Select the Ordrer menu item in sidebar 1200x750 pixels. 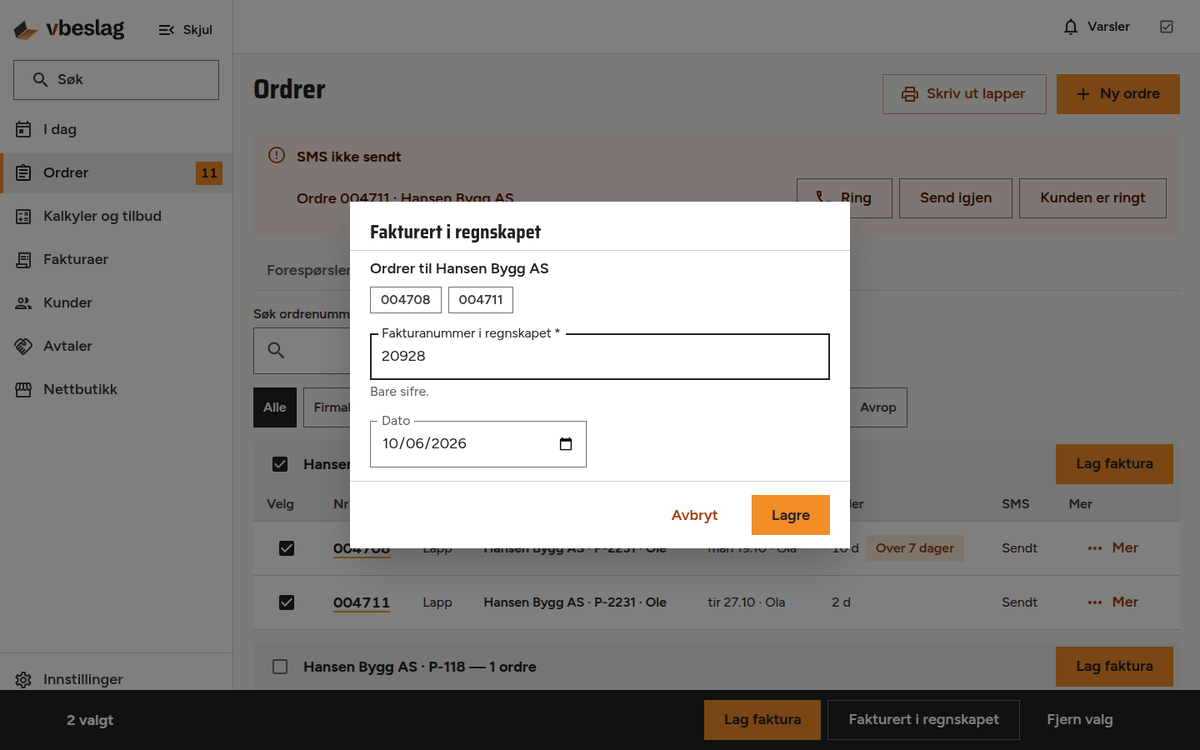116,173
